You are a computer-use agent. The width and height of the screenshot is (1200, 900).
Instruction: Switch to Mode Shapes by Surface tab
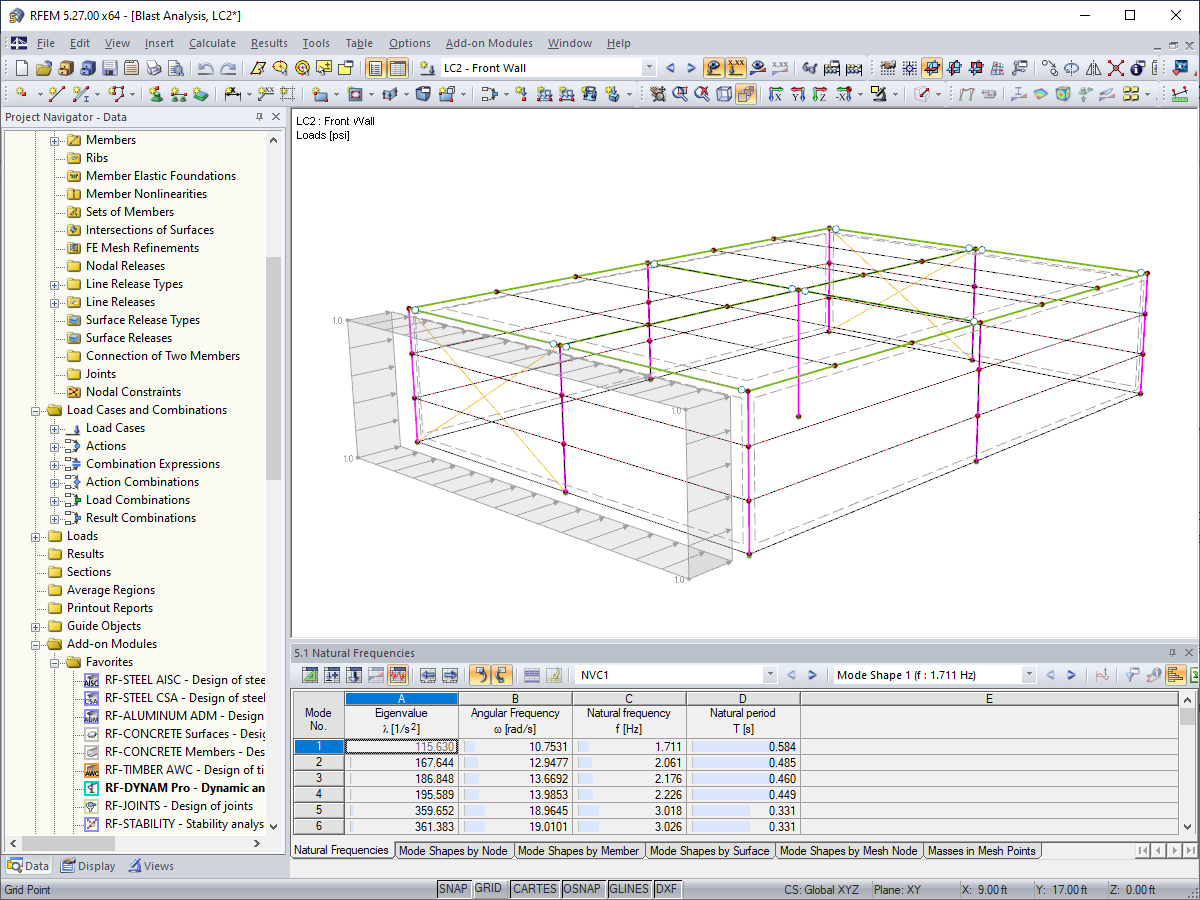(x=710, y=851)
